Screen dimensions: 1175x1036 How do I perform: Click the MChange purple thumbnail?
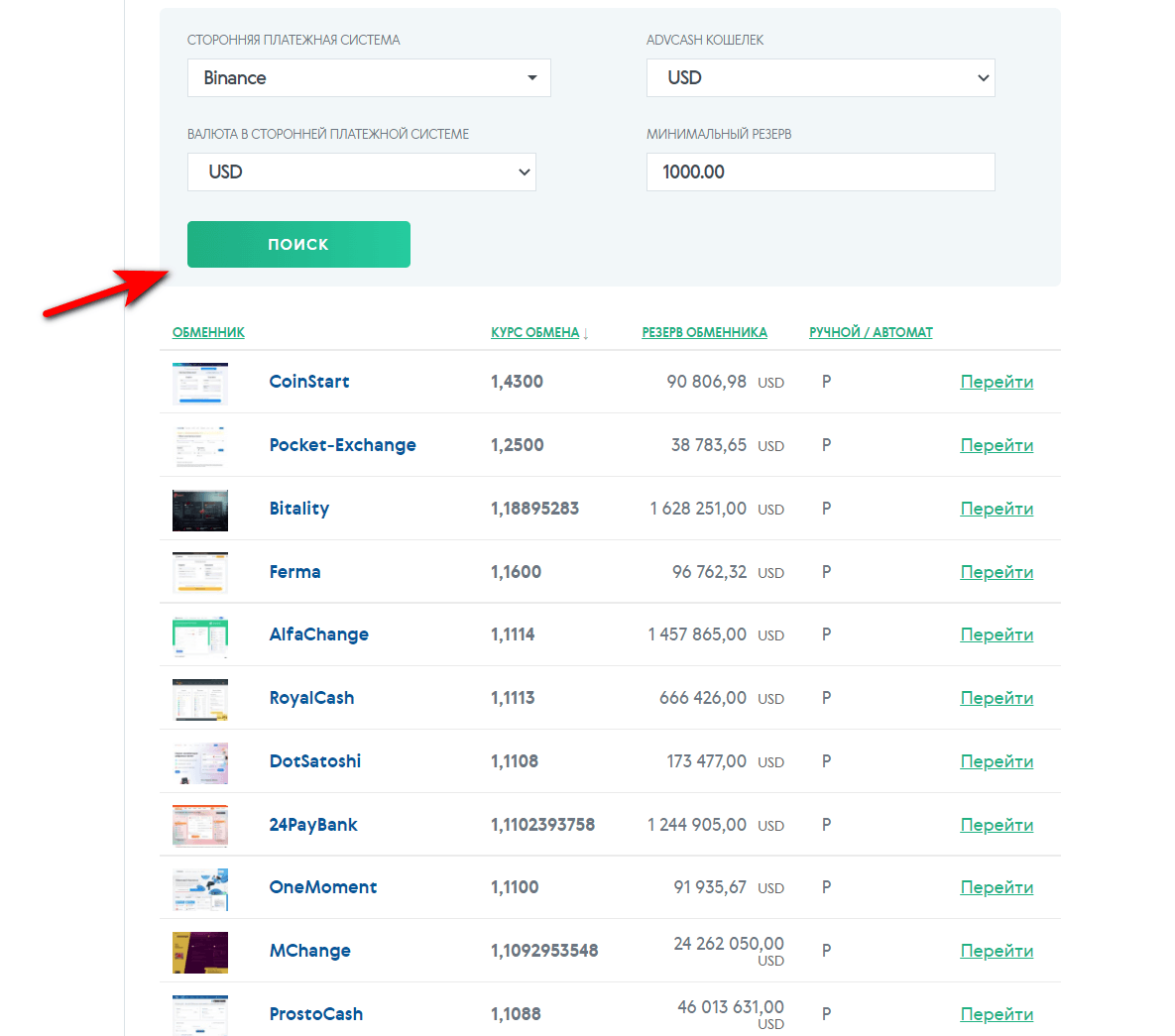[200, 952]
